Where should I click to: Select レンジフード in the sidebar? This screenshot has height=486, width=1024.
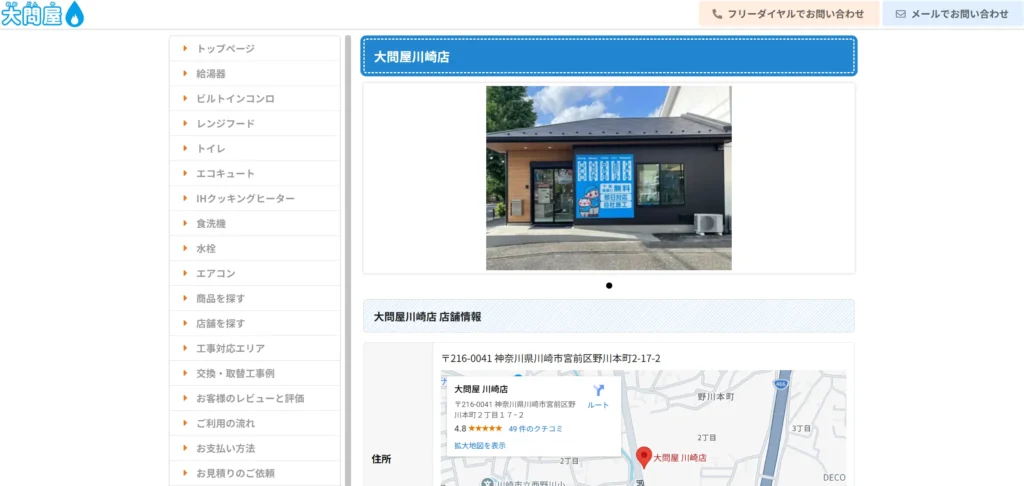tap(225, 123)
